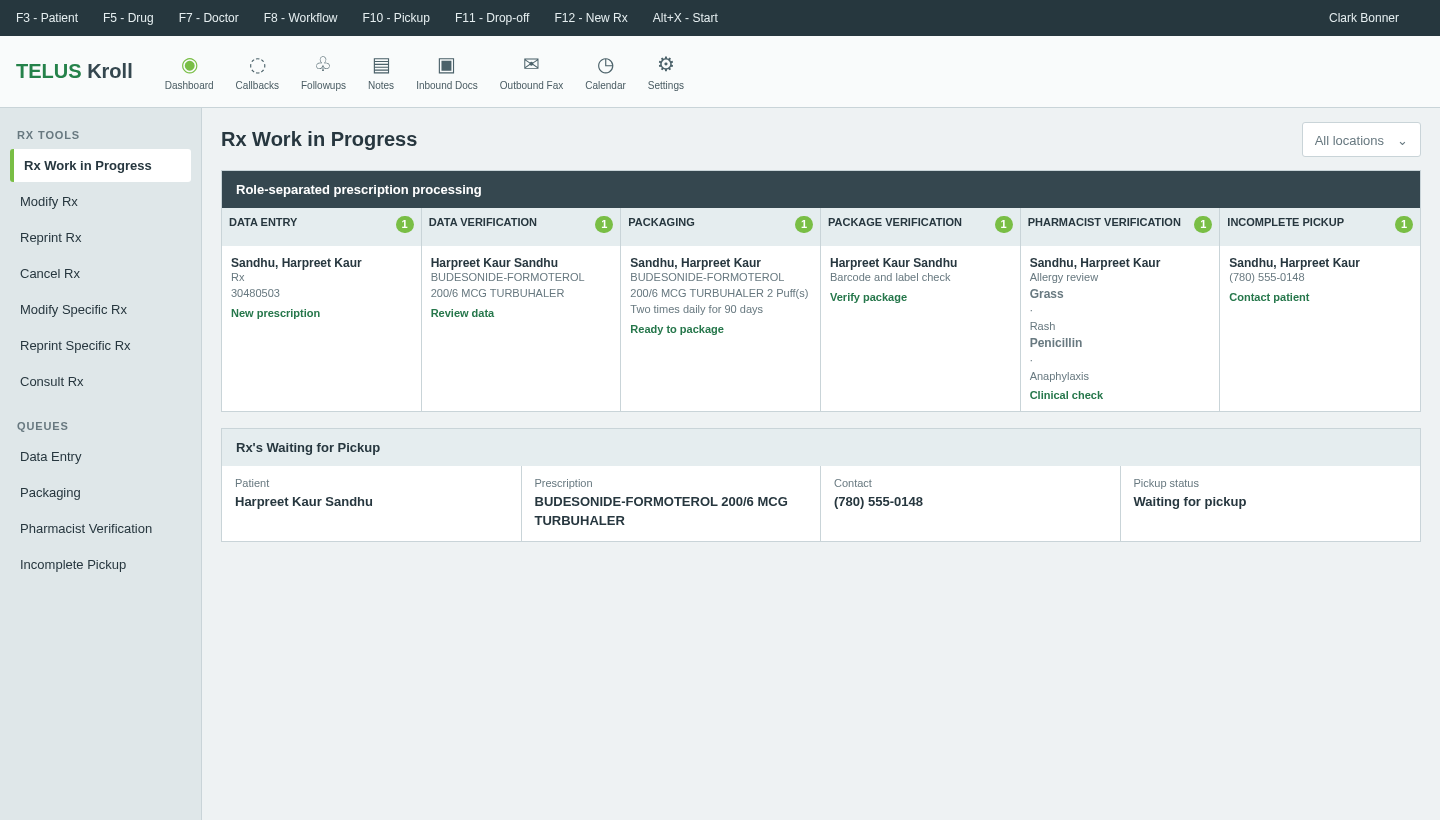Click the Clinical check link

pyautogui.click(x=1066, y=395)
